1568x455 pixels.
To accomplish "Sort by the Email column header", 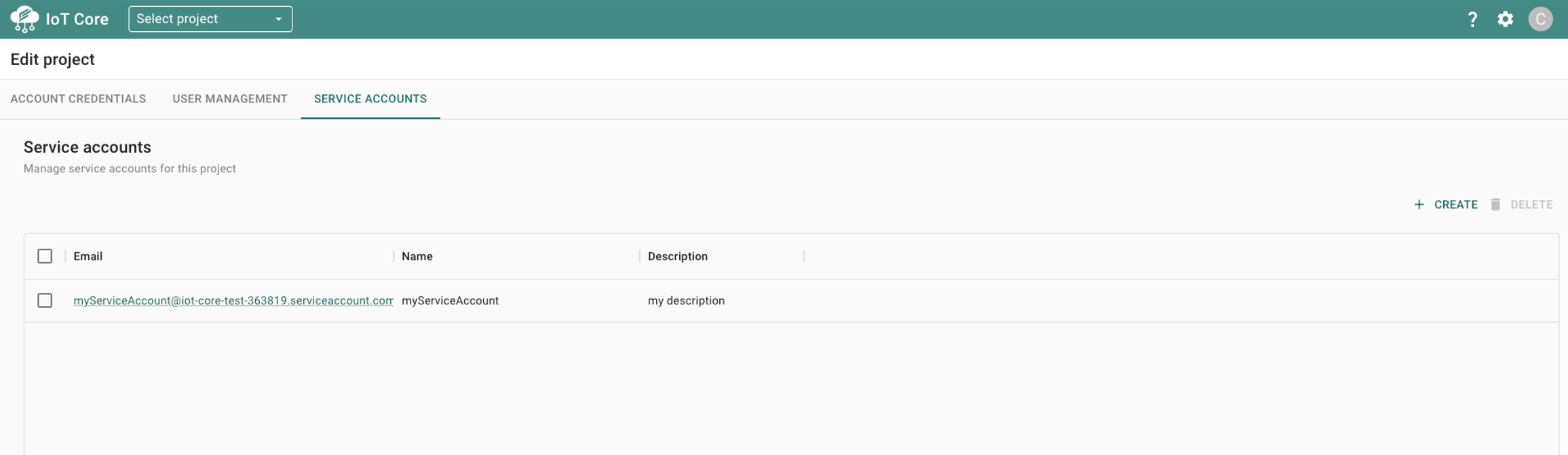I will [88, 256].
